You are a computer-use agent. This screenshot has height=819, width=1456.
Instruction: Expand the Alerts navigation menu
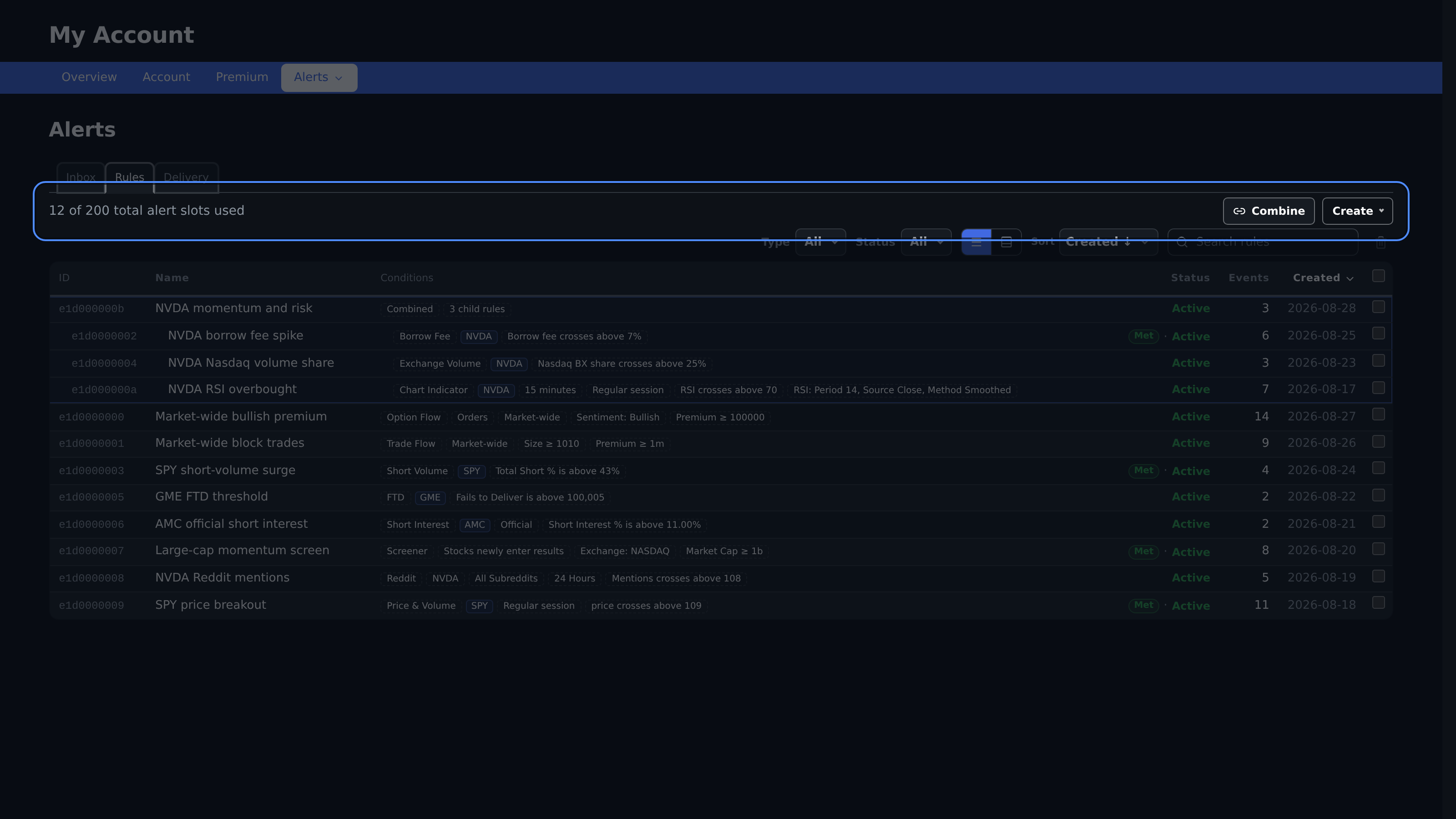pos(319,77)
